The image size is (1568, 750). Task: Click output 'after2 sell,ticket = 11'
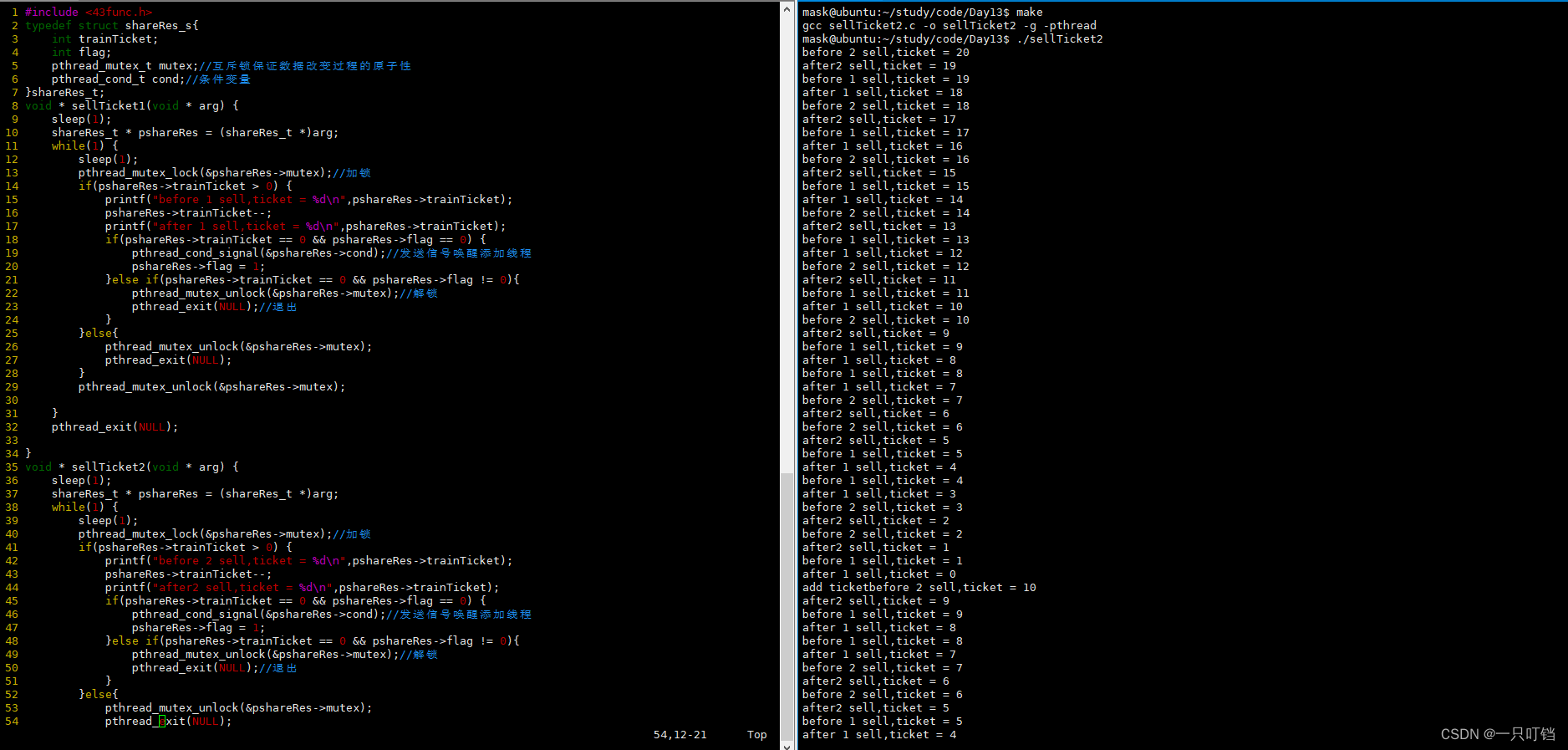[879, 279]
